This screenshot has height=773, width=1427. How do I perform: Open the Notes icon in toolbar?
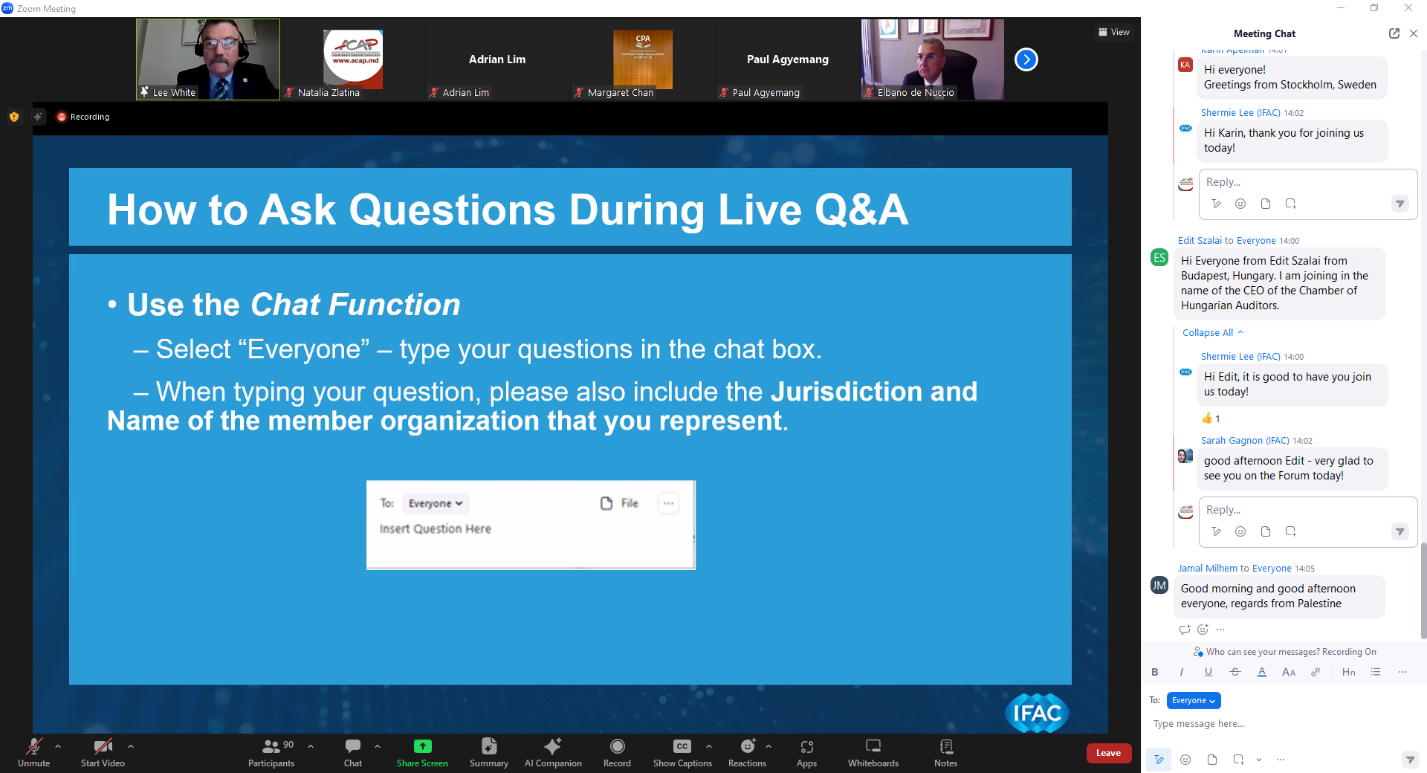click(x=945, y=752)
